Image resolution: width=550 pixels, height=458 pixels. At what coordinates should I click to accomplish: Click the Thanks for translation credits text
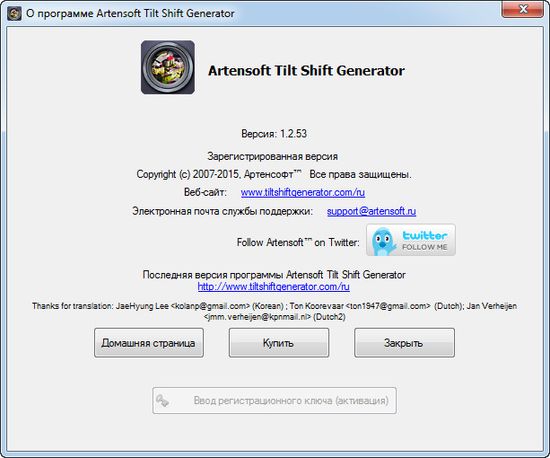(x=274, y=311)
